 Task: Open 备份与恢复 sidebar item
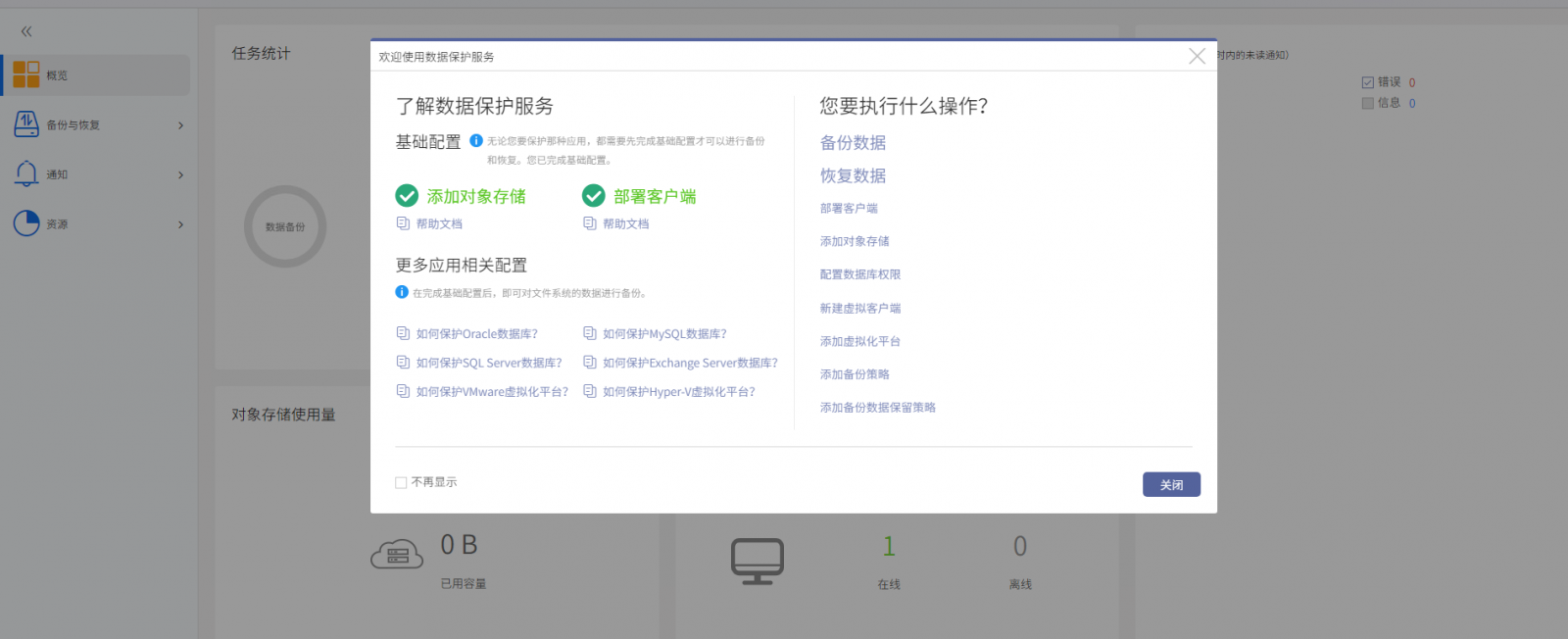(96, 124)
